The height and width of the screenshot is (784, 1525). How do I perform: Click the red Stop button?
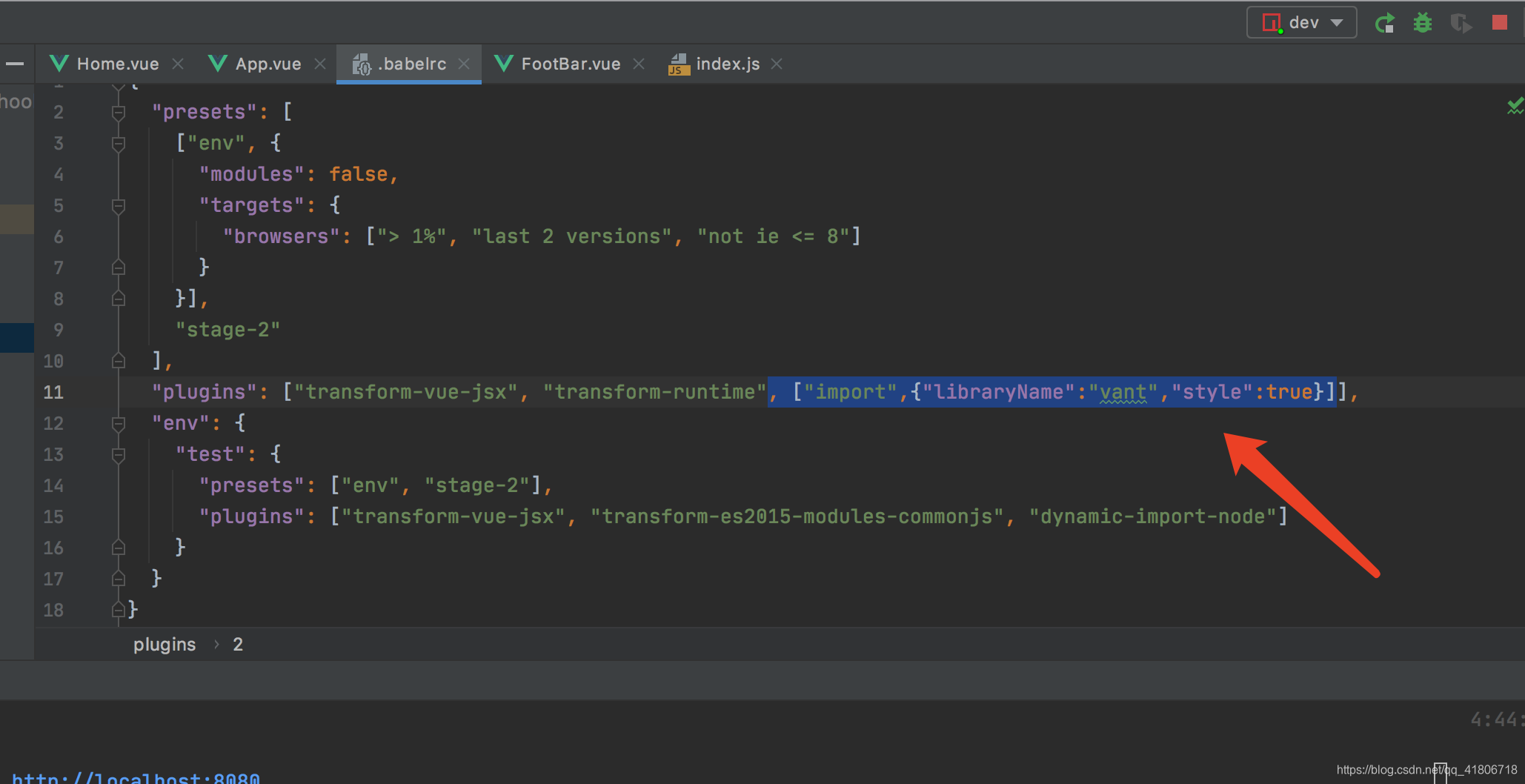[1500, 23]
